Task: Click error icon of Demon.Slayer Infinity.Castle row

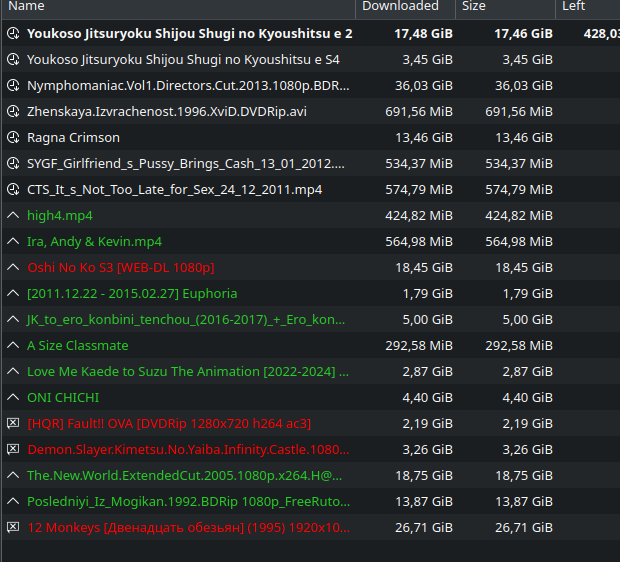Action: 13,449
